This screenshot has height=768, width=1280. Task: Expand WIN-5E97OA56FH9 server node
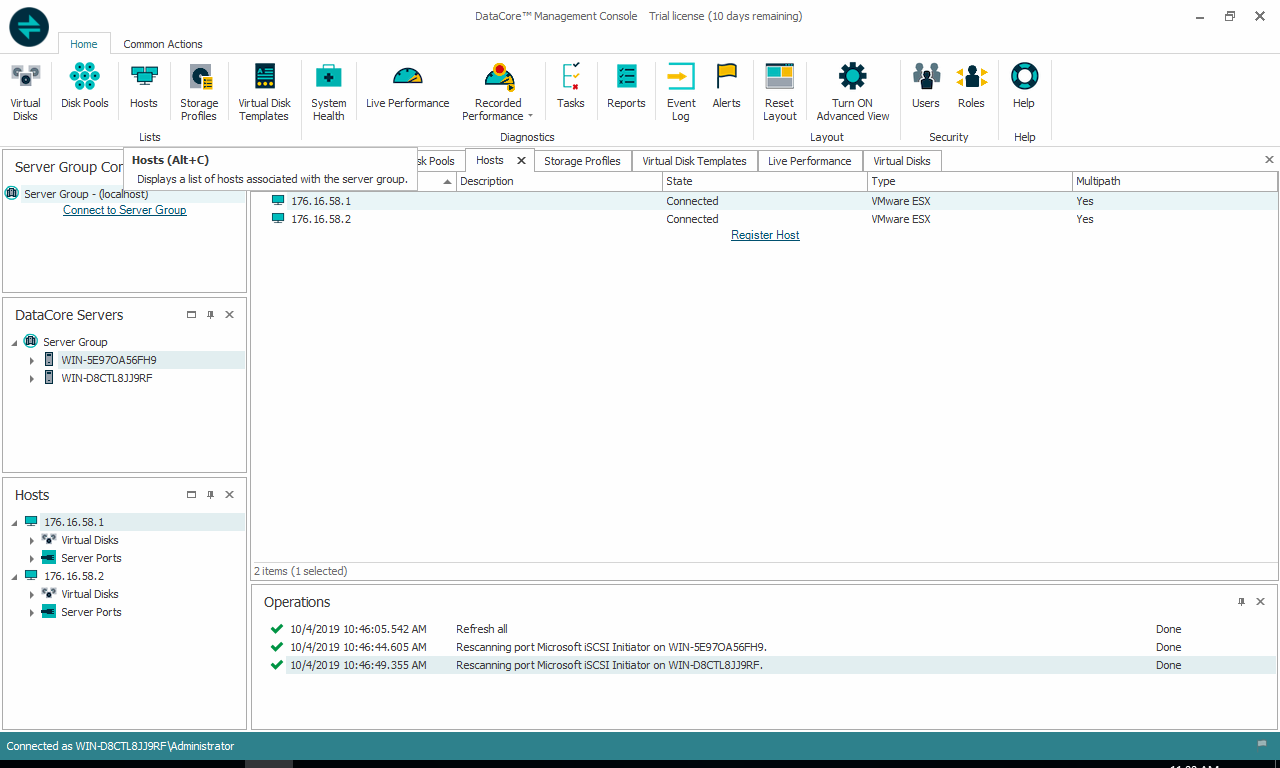coord(32,360)
